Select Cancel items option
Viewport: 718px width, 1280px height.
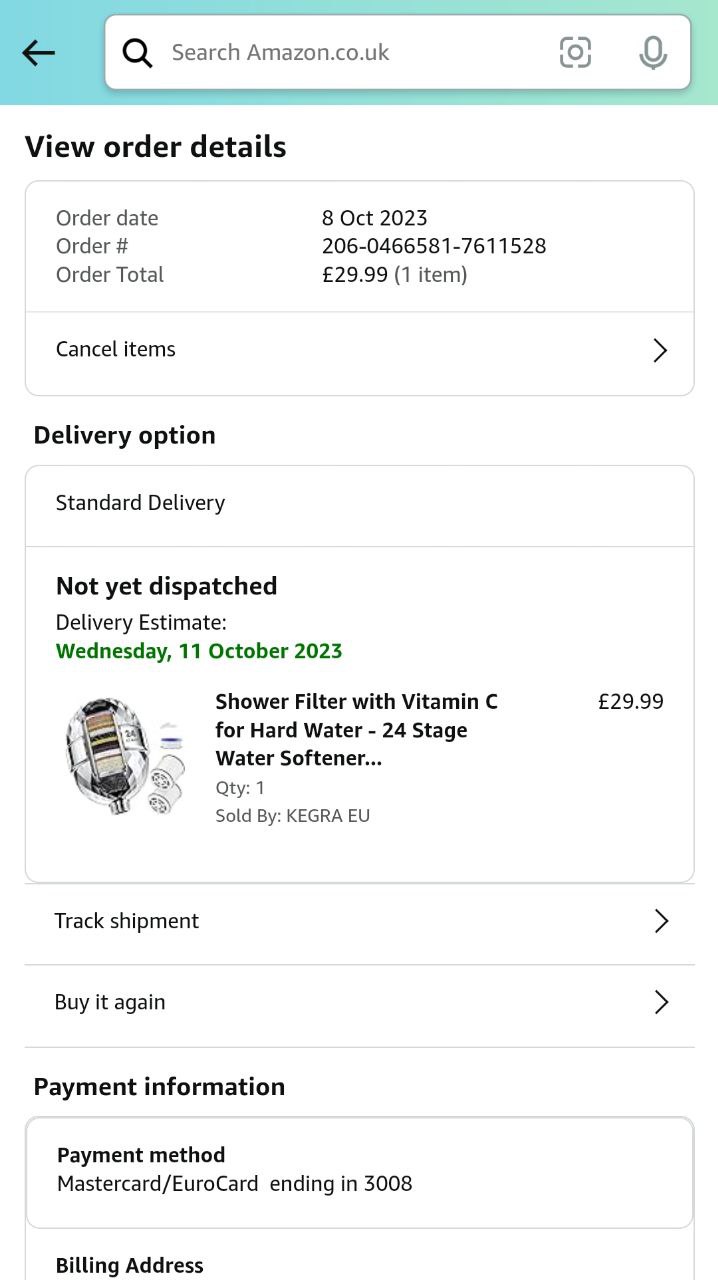116,349
